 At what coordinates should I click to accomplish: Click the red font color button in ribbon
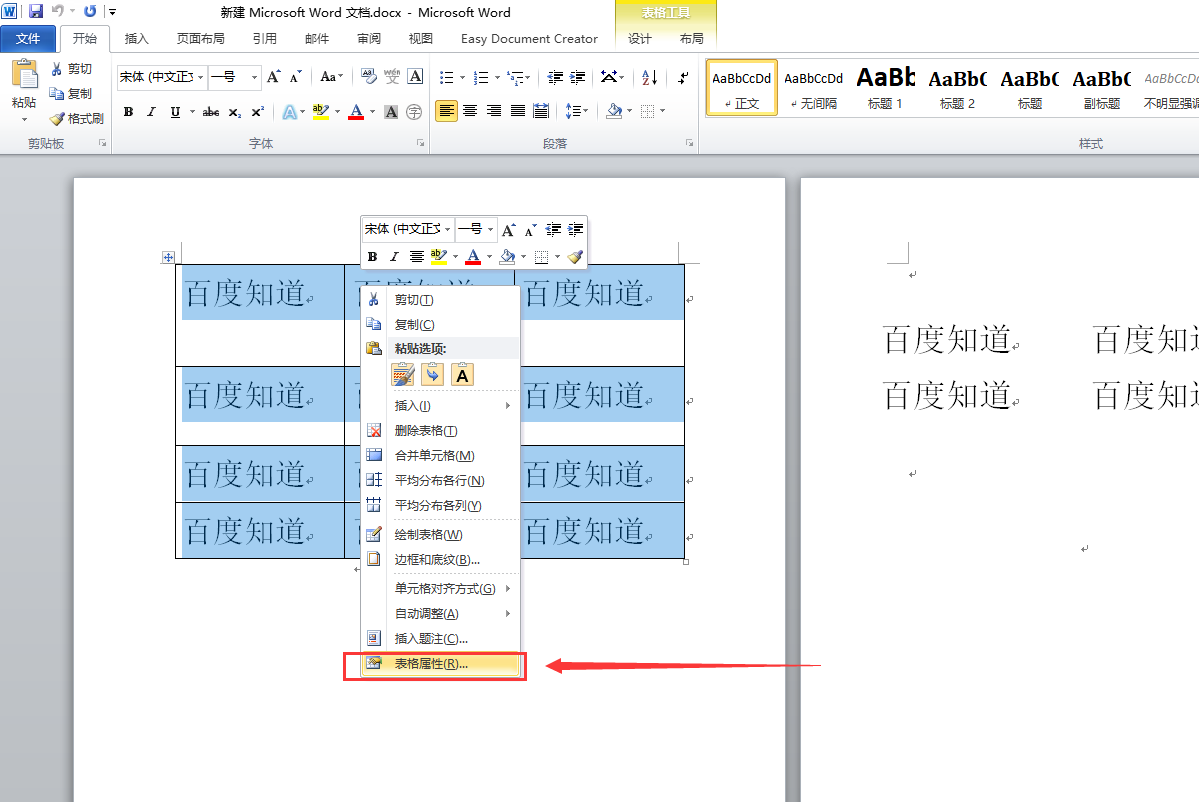point(355,112)
